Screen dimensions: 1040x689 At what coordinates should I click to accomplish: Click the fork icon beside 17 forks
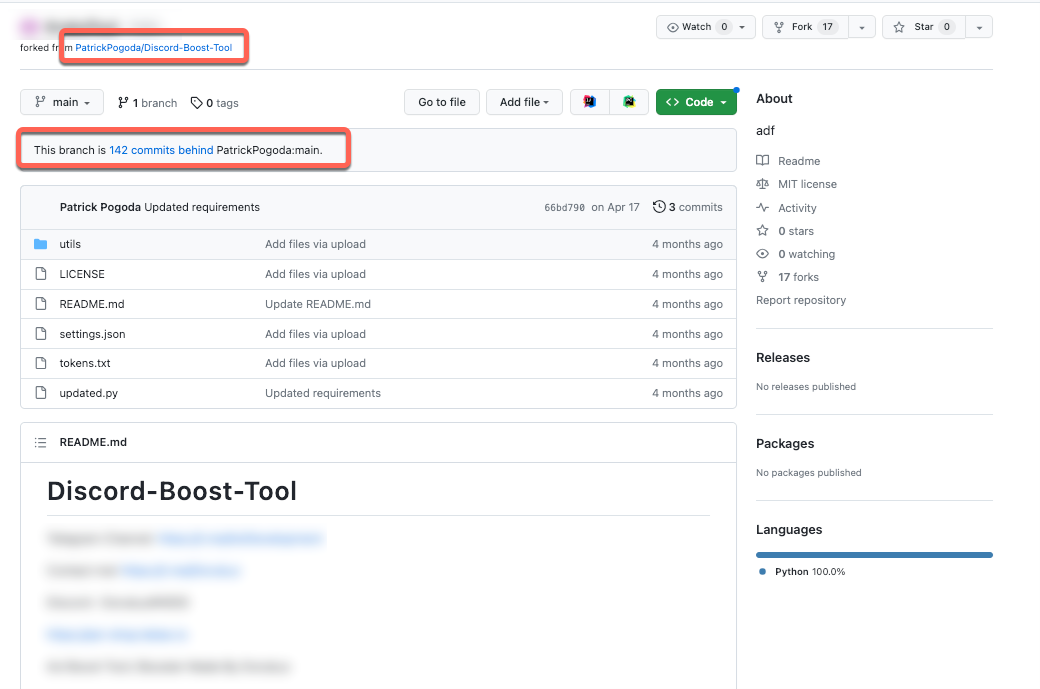click(763, 277)
